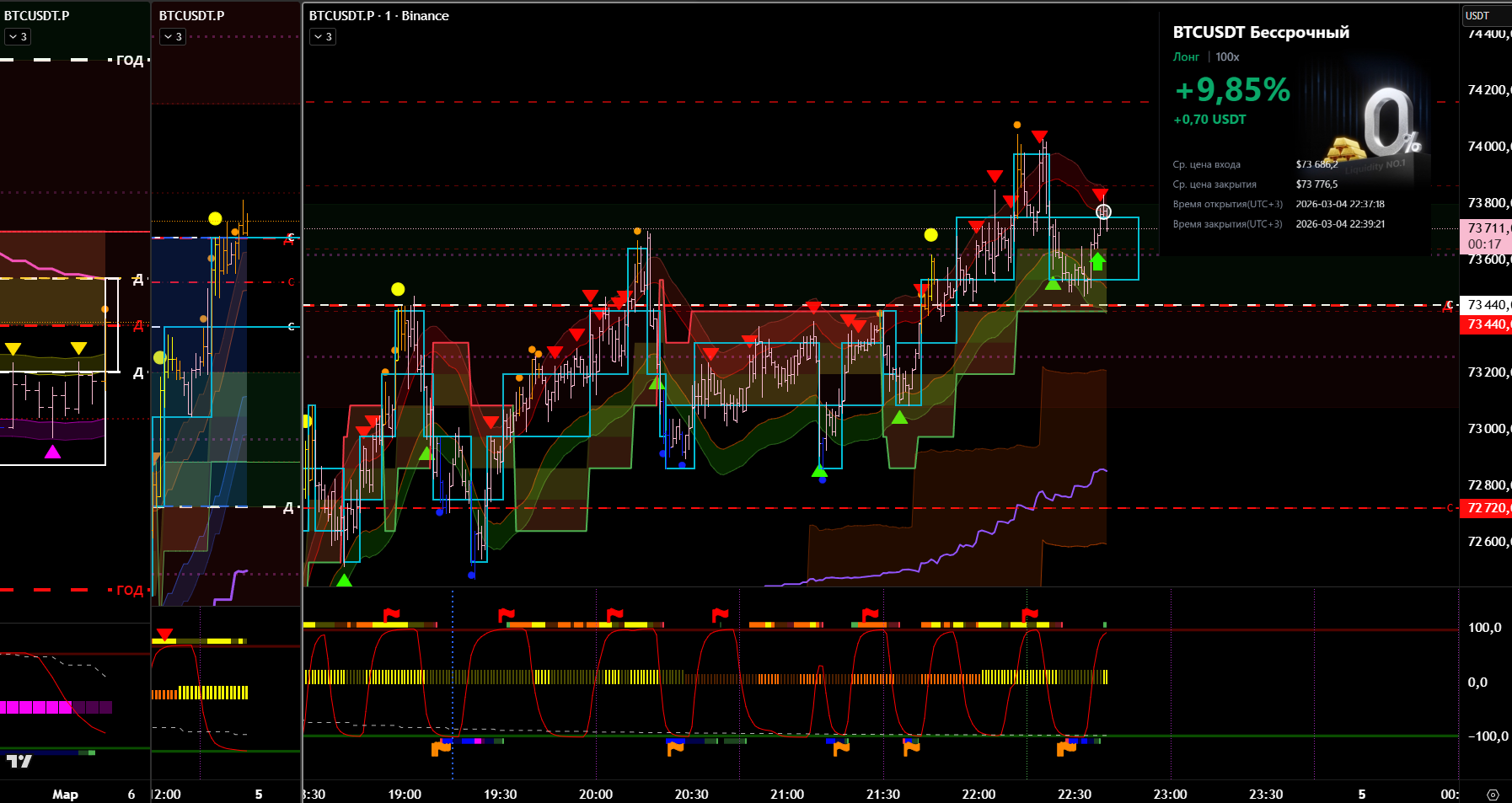
Task: Click the TradingView logo in the left chart
Action: (19, 761)
